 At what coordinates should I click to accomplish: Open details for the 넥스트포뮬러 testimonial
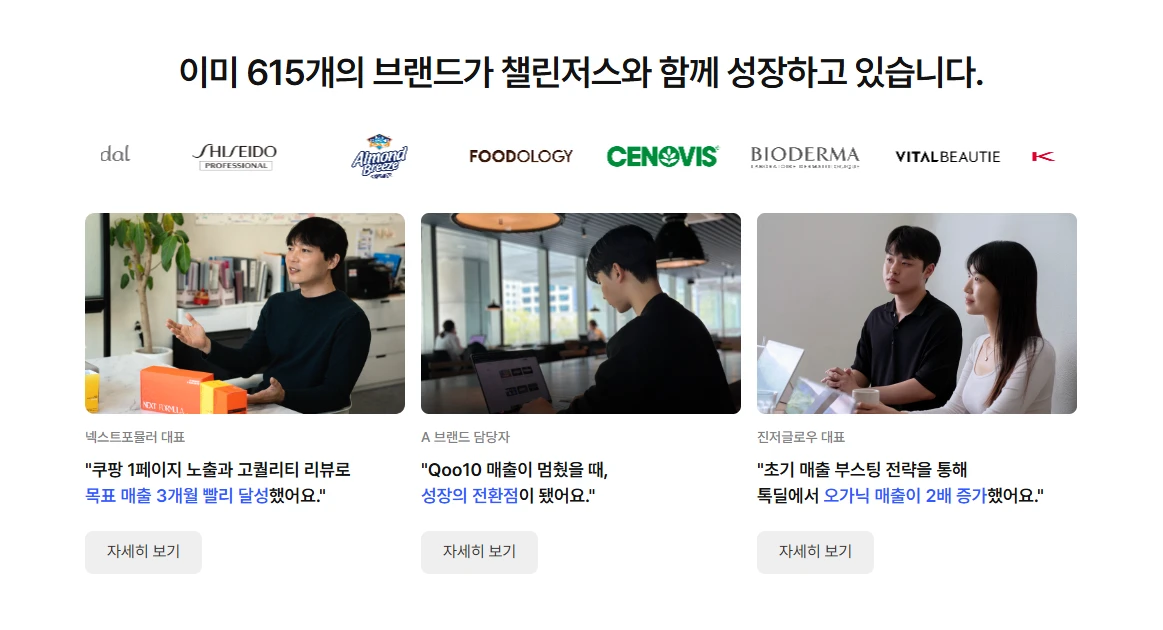click(143, 552)
